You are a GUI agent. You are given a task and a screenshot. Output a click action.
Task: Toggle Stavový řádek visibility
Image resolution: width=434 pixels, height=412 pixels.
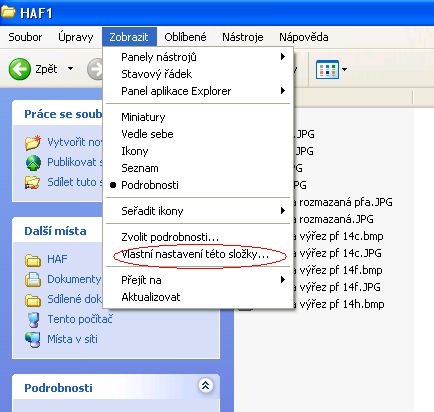click(x=156, y=74)
